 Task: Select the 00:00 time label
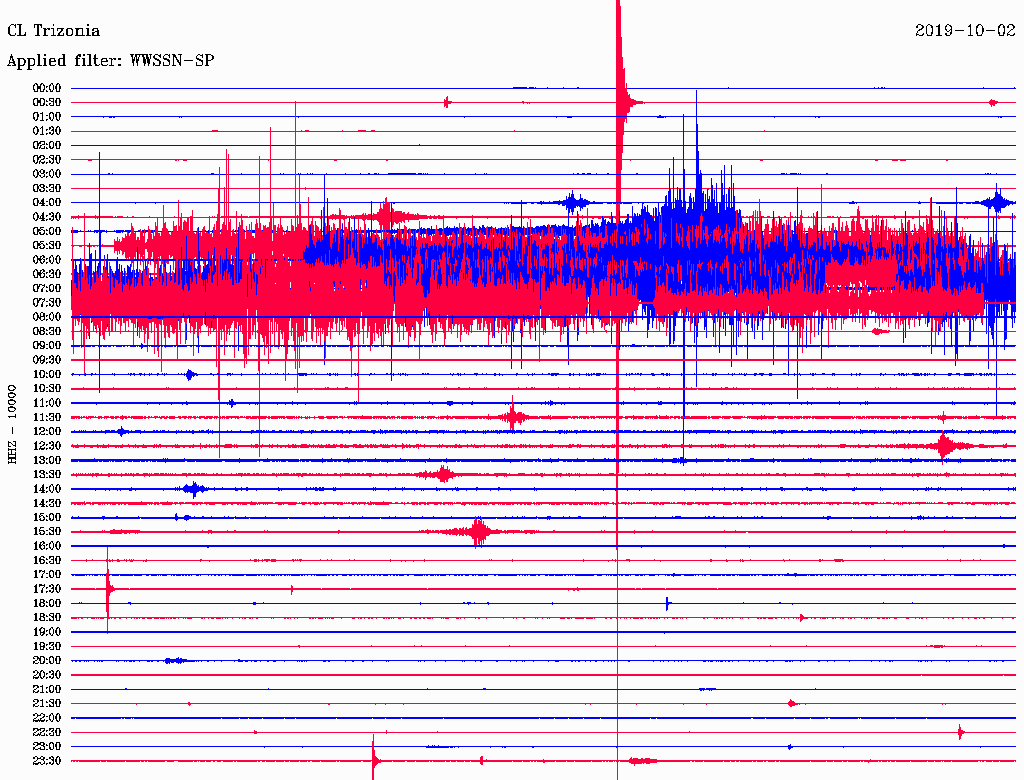(47, 88)
